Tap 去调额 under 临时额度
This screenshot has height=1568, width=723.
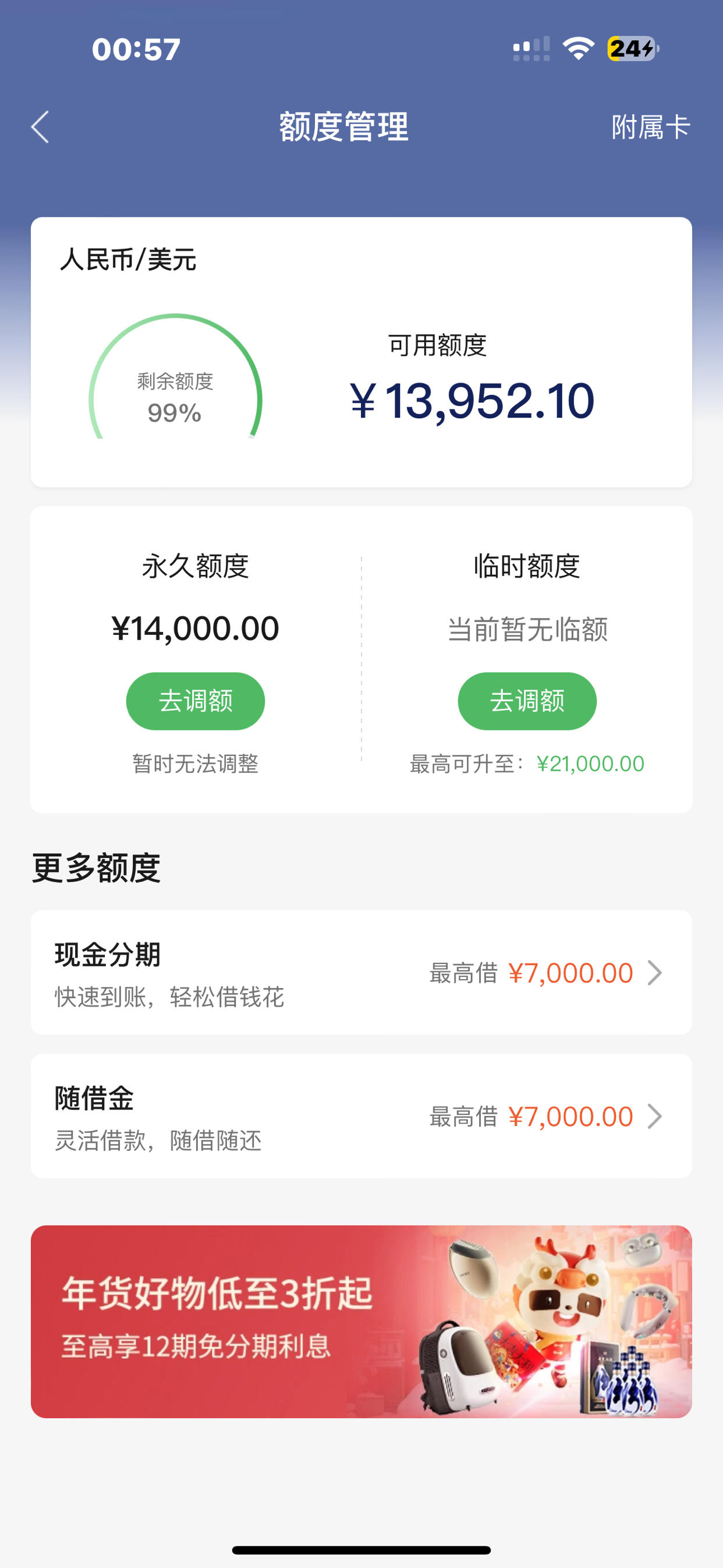coord(527,701)
